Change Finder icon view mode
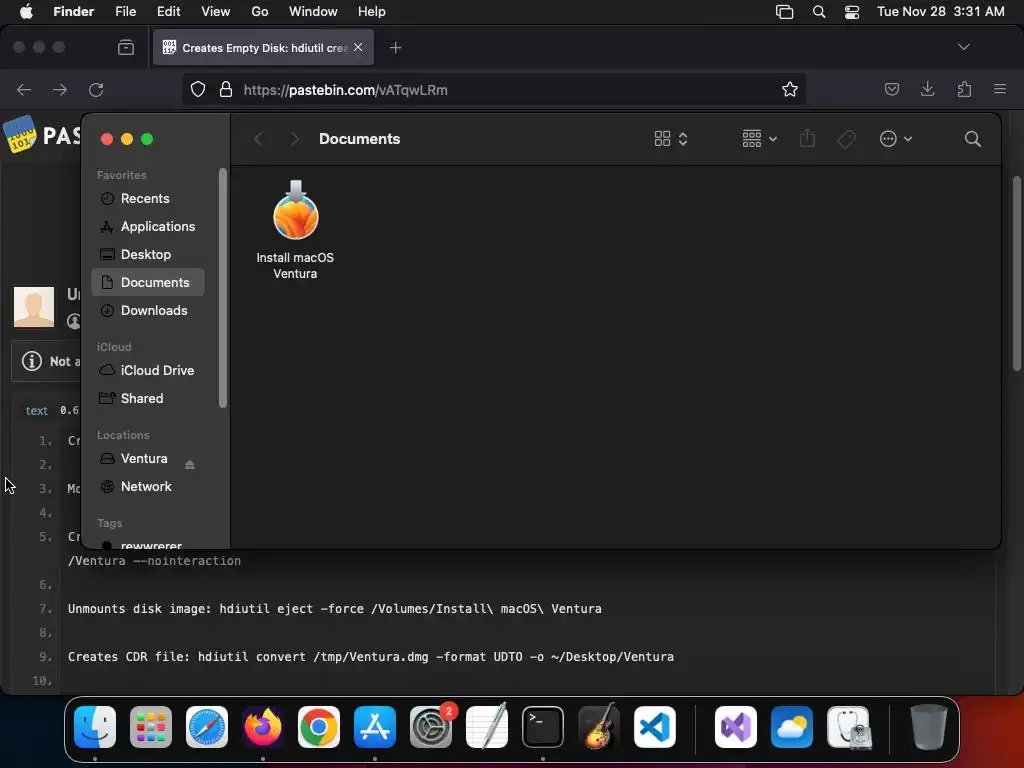This screenshot has width=1024, height=768. 671,139
